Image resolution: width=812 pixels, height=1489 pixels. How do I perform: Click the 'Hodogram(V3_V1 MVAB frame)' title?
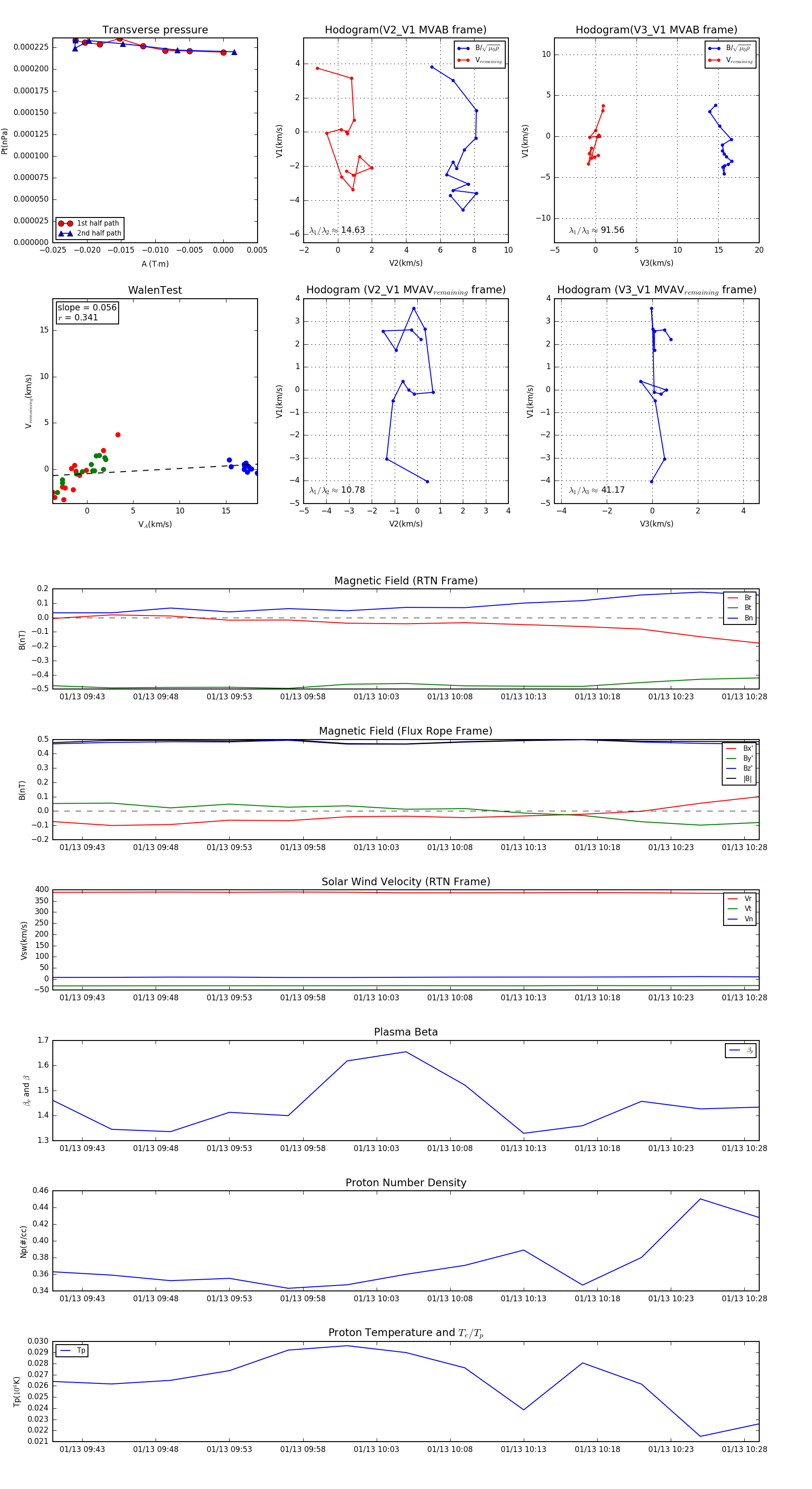point(656,30)
